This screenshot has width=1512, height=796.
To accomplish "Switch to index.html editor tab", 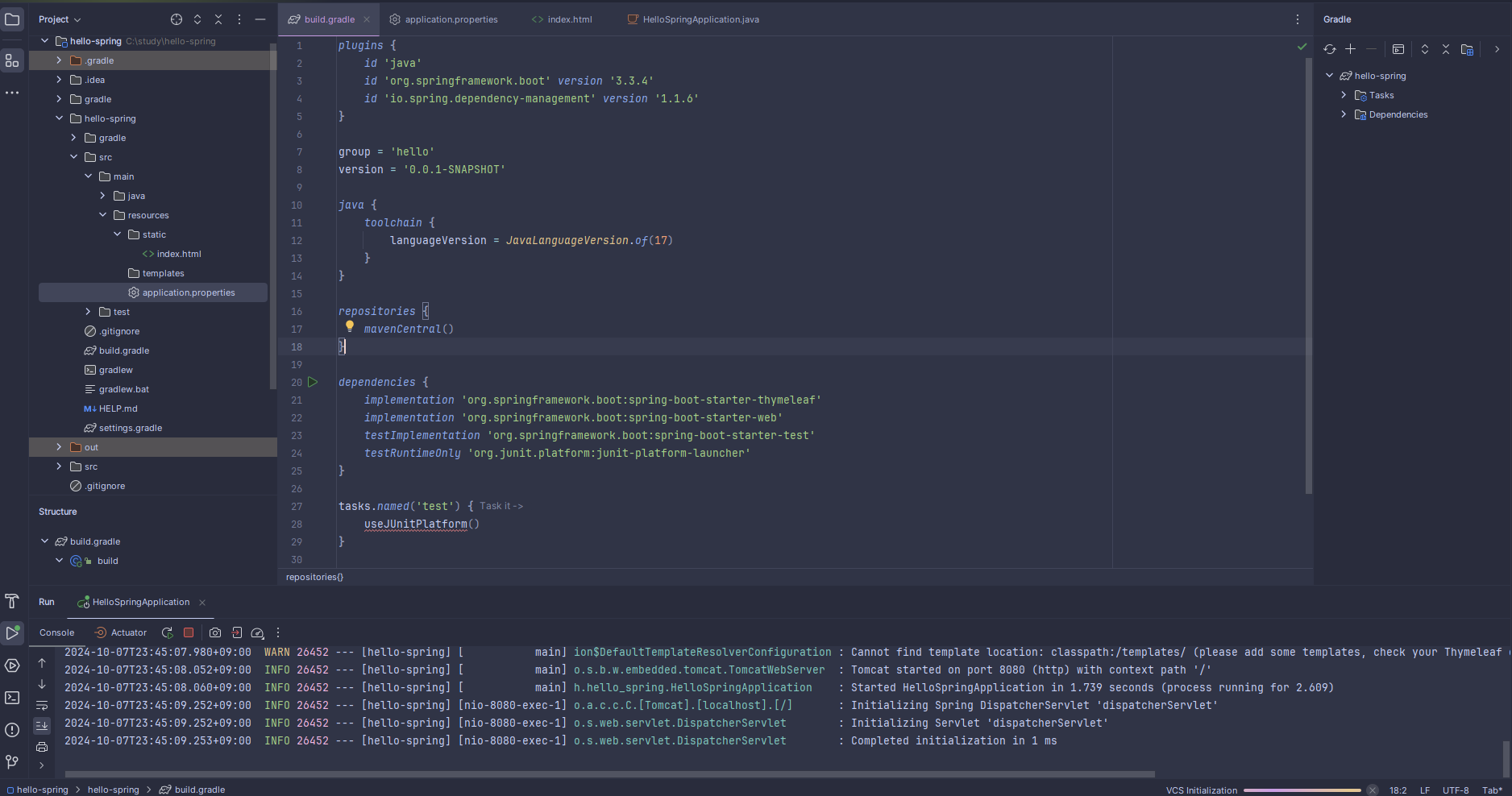I will [x=562, y=19].
